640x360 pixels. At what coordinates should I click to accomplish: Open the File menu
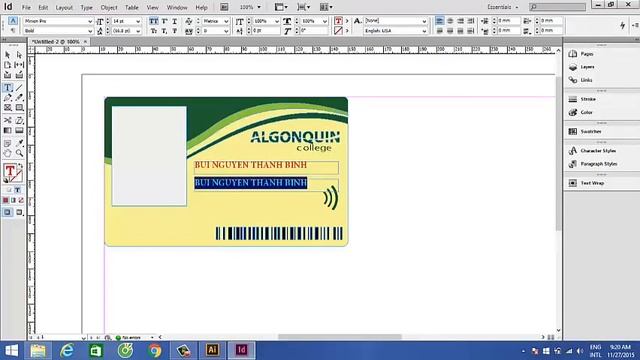26,8
